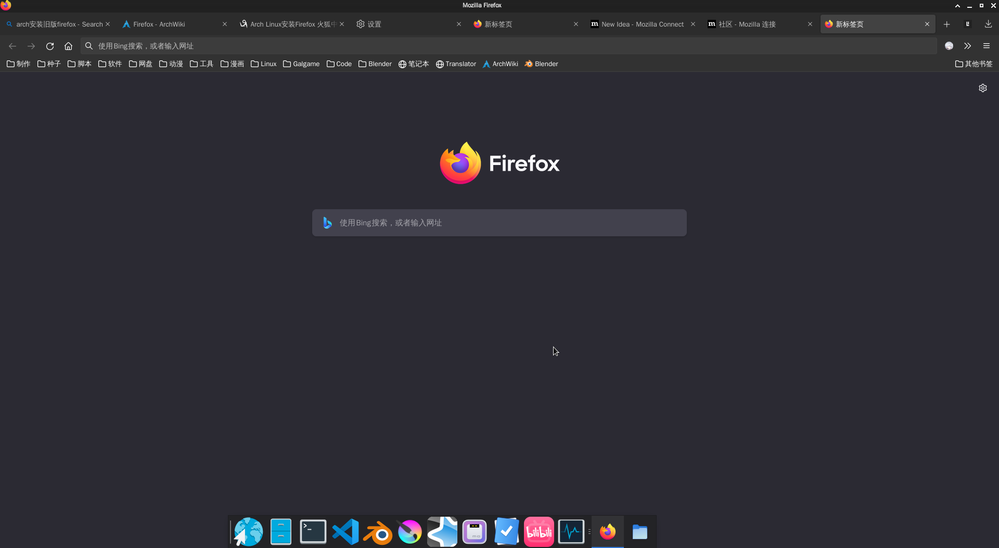Open Blender from the dock
The width and height of the screenshot is (999, 548).
click(378, 532)
